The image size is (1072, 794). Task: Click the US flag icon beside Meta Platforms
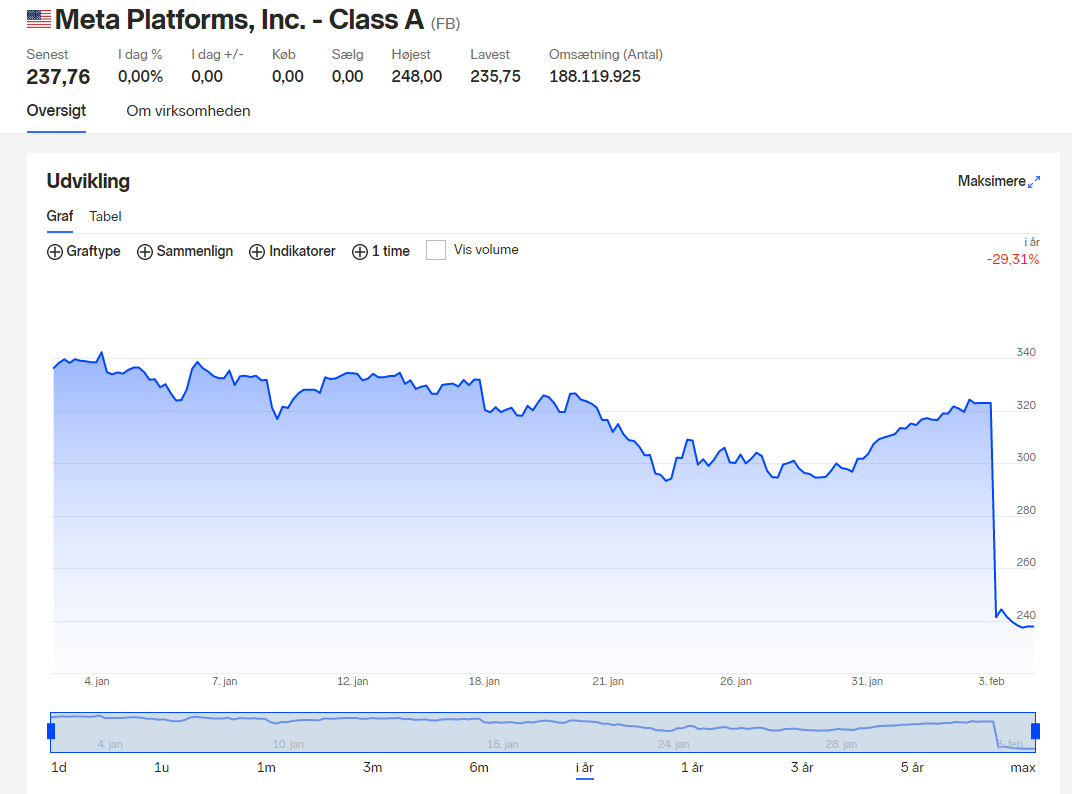pyautogui.click(x=39, y=18)
